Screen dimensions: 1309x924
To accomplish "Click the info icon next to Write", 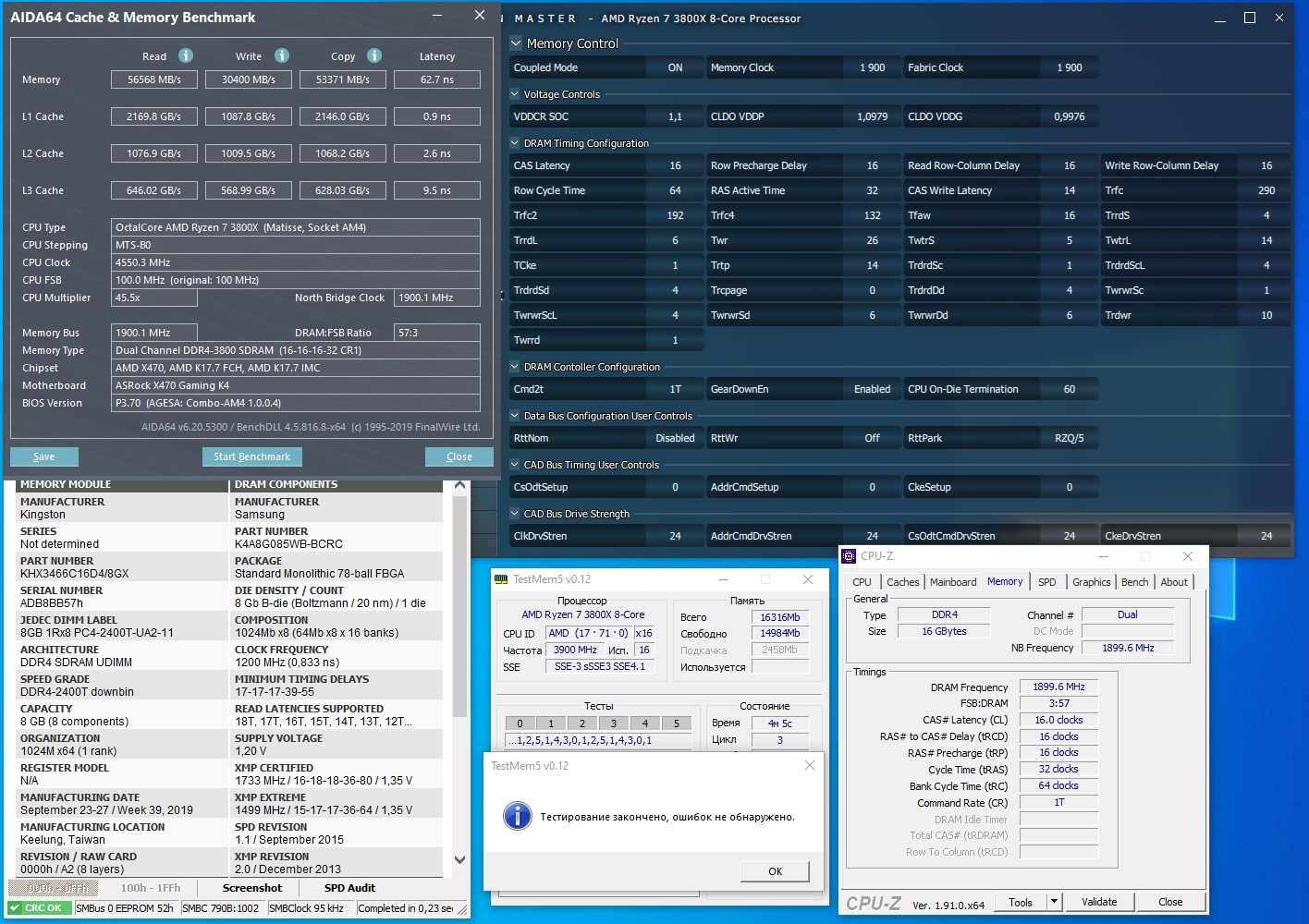I will 282,55.
